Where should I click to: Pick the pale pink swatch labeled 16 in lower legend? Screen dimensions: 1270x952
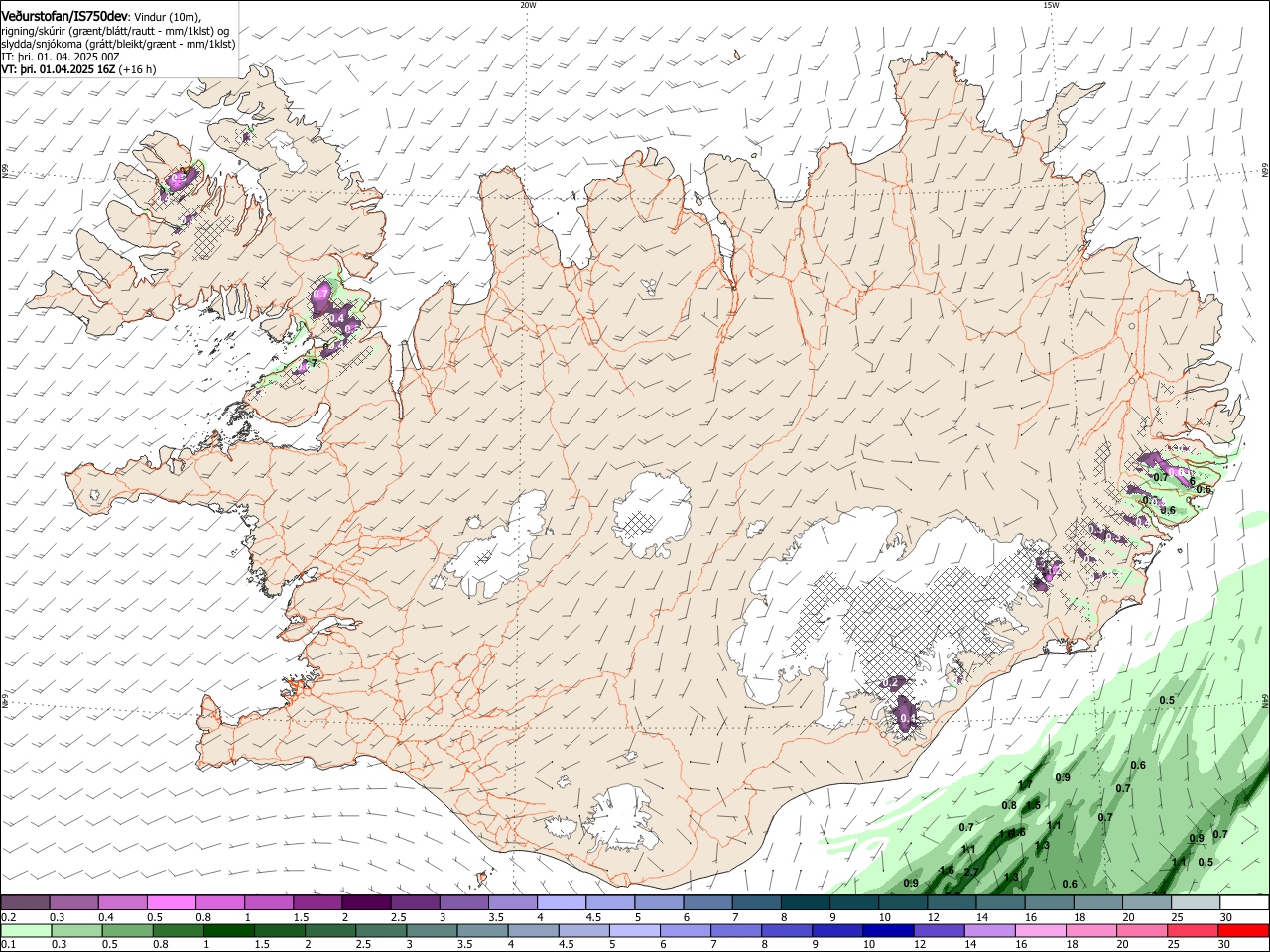coord(1039,930)
